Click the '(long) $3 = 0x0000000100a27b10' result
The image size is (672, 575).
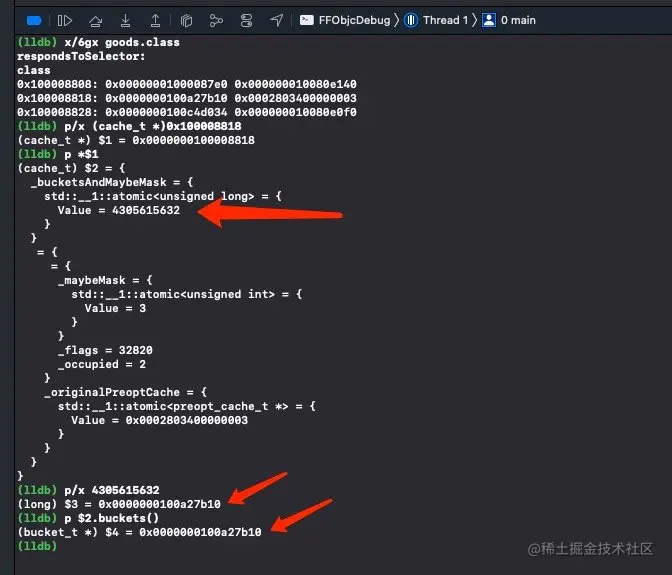tap(119, 504)
